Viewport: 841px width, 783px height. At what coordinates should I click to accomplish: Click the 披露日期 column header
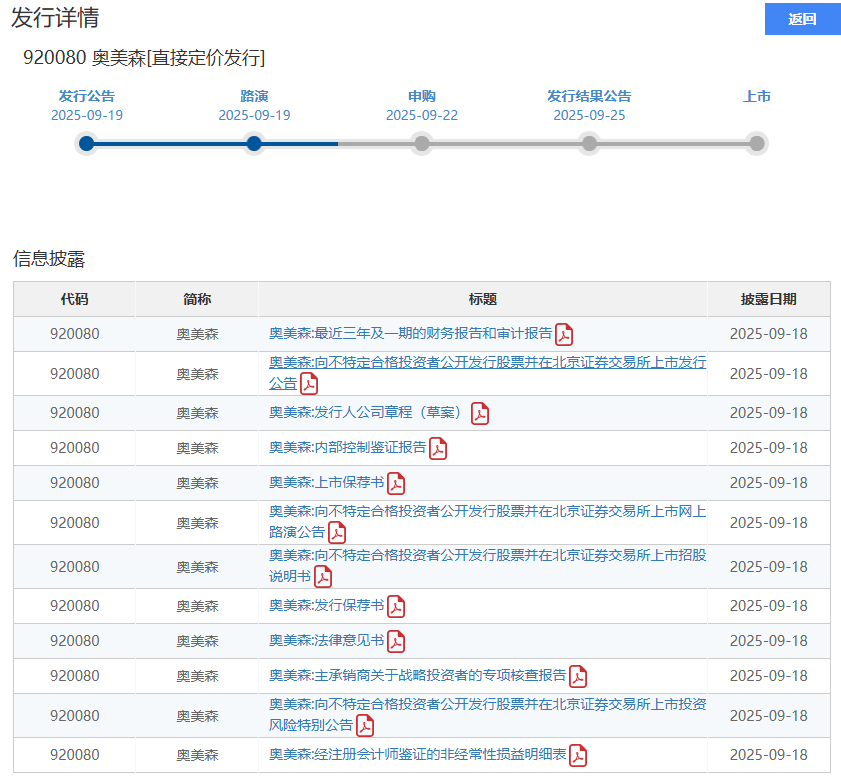[x=769, y=299]
